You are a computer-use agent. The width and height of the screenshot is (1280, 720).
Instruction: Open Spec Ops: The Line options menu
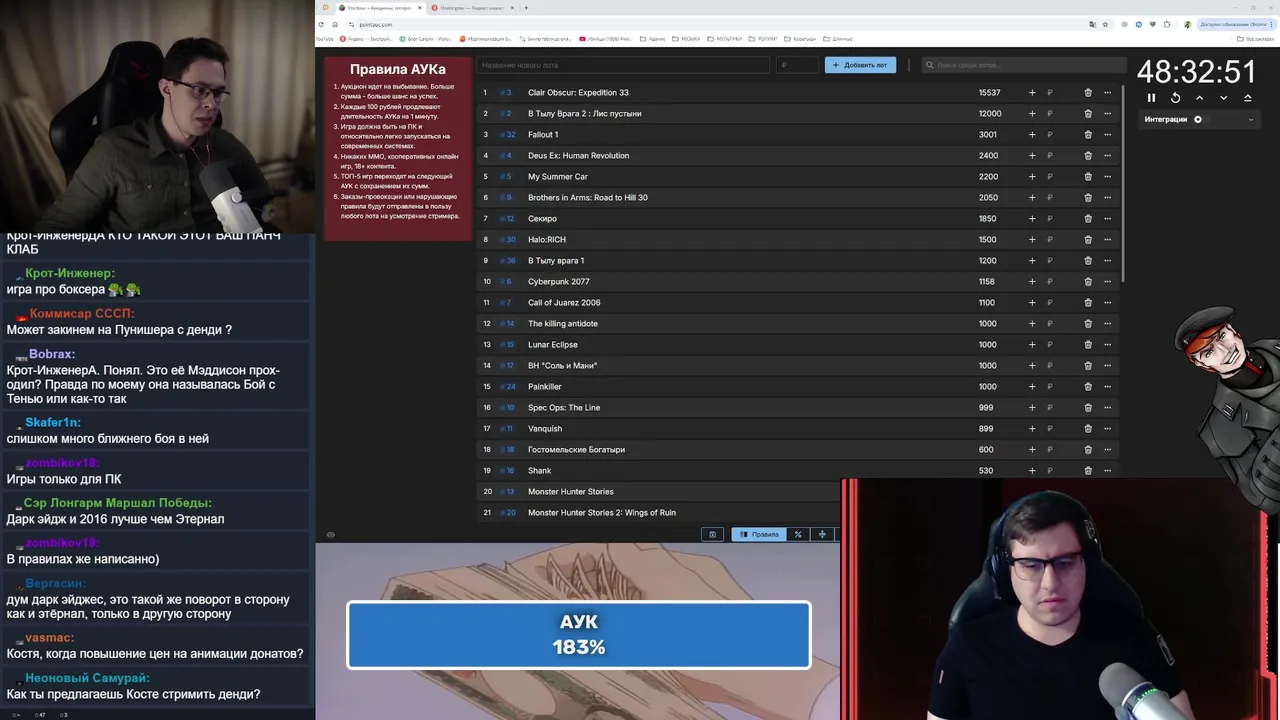click(1107, 408)
